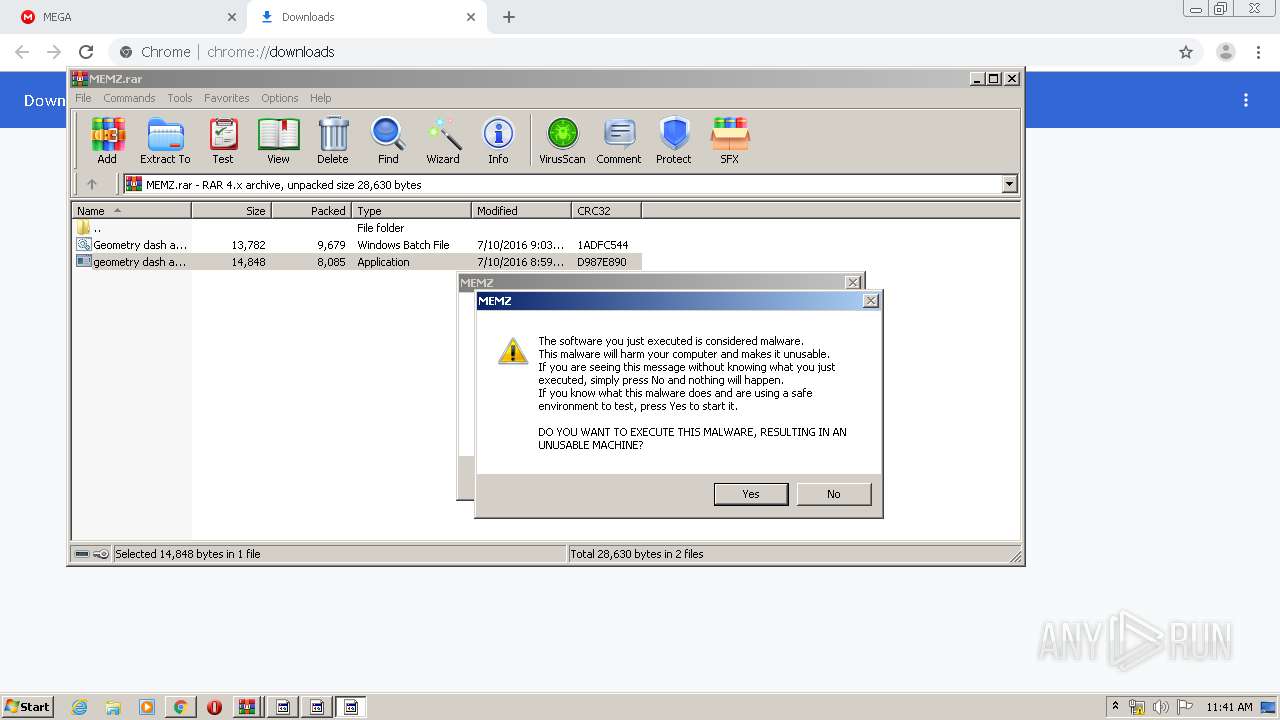The height and width of the screenshot is (720, 1280).
Task: Open the Comment tool
Action: (619, 140)
